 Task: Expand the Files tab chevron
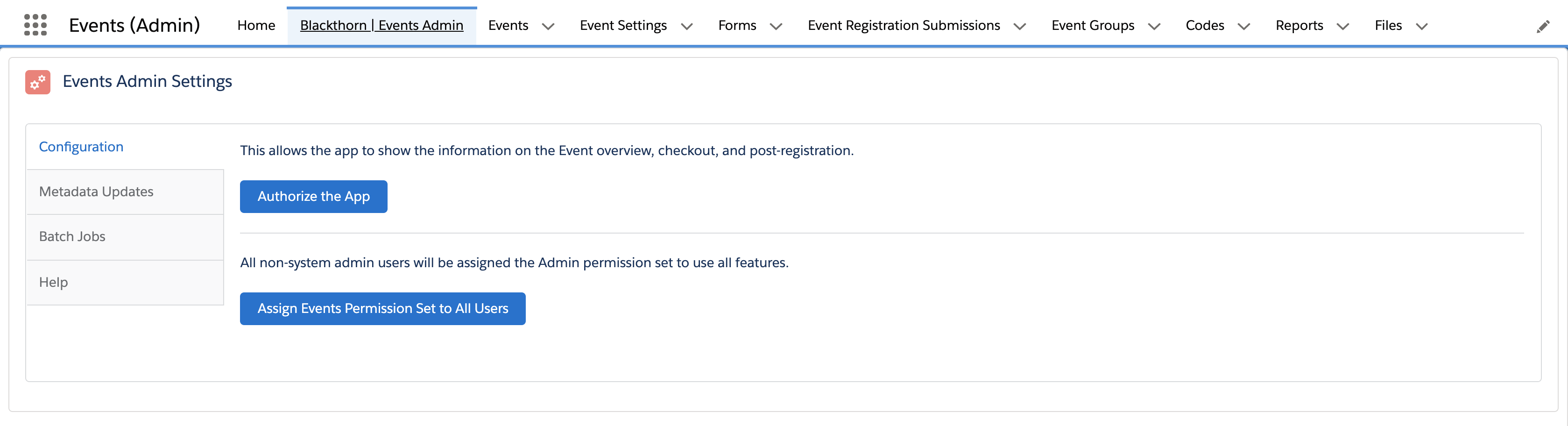[1422, 26]
